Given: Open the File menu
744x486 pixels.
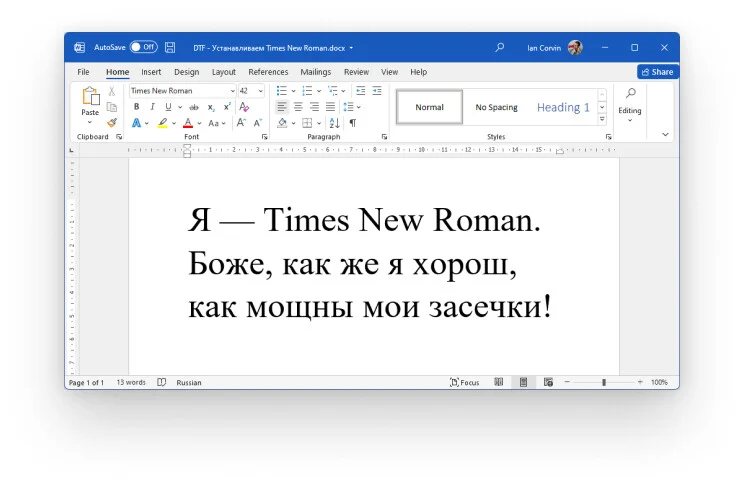Looking at the screenshot, I should click(83, 72).
